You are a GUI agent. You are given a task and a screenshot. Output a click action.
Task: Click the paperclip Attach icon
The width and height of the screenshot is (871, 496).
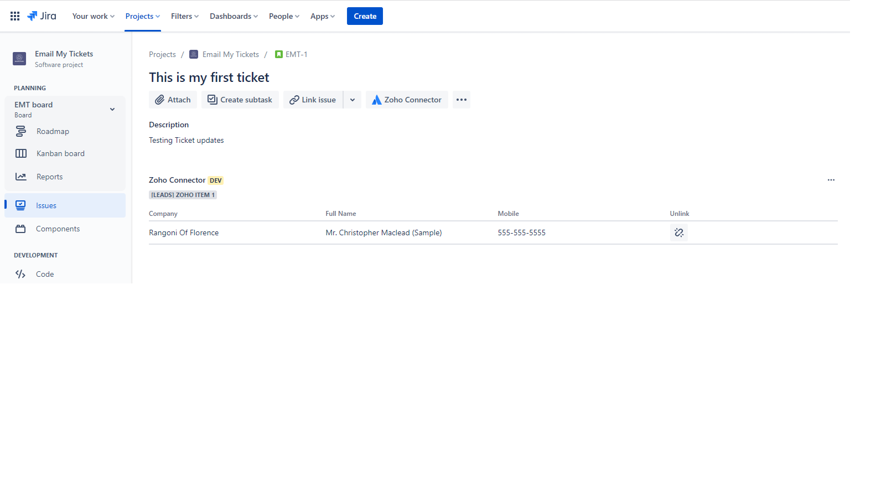point(159,100)
